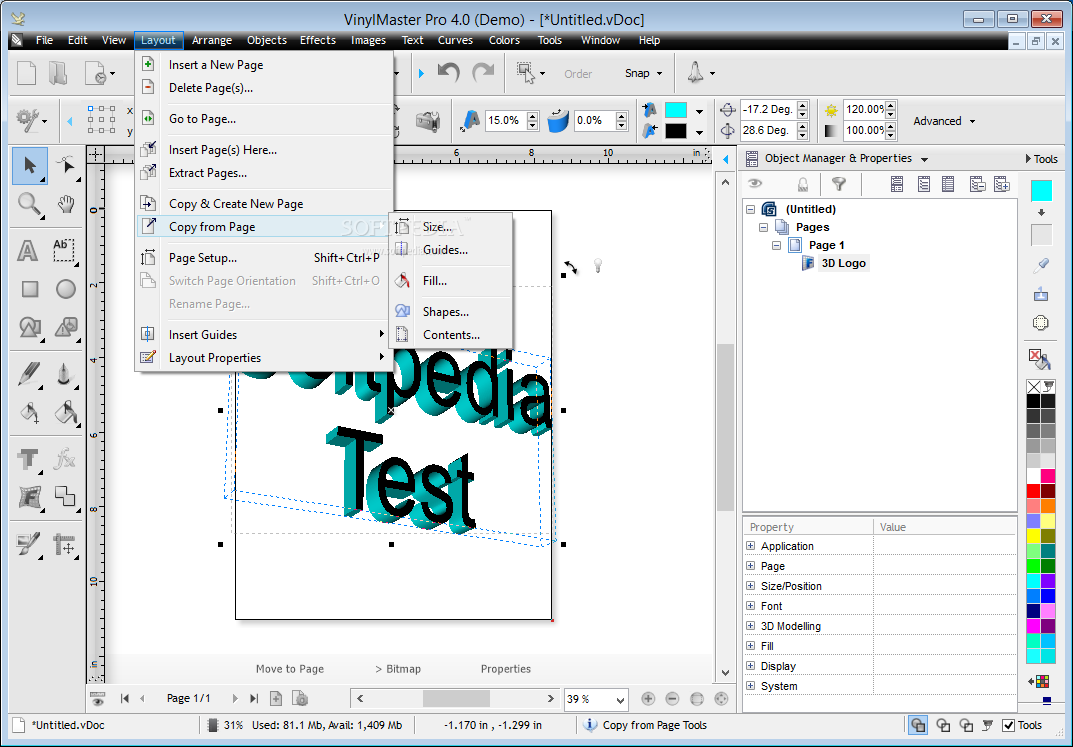Image resolution: width=1073 pixels, height=747 pixels.
Task: Click the black color swatch in toolbar
Action: tap(675, 131)
